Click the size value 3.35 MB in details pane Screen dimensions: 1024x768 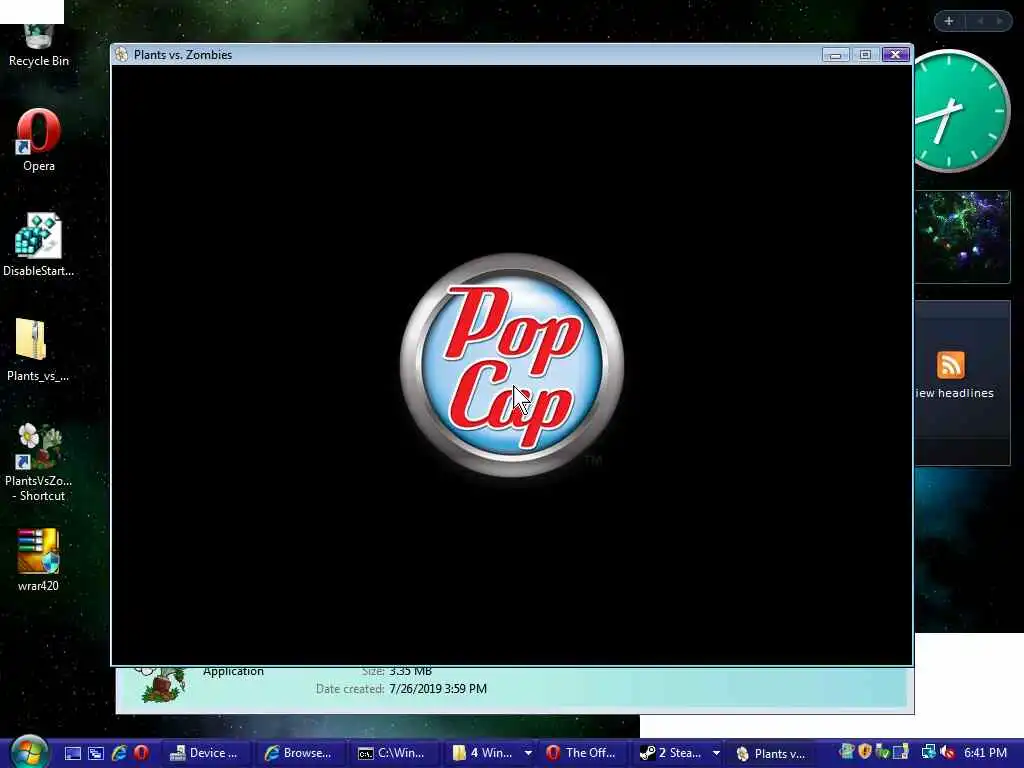[410, 671]
